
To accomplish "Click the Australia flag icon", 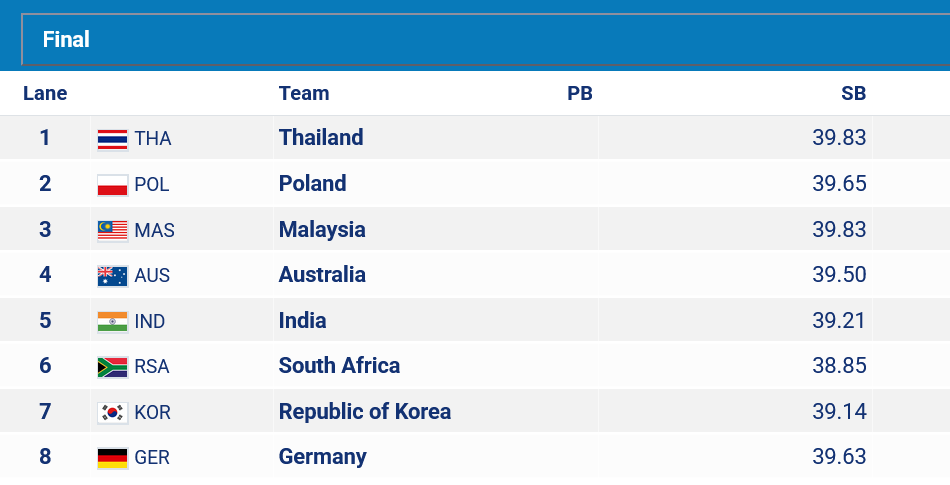I will click(x=113, y=275).
